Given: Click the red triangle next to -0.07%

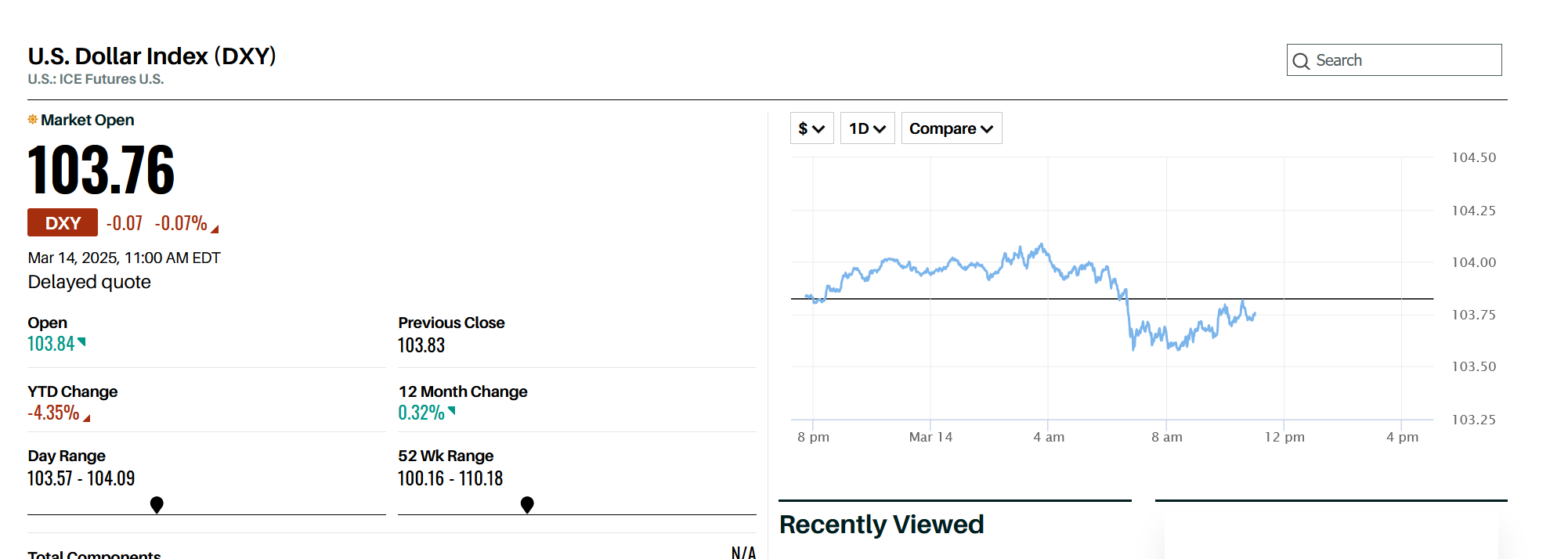Looking at the screenshot, I should click(215, 229).
